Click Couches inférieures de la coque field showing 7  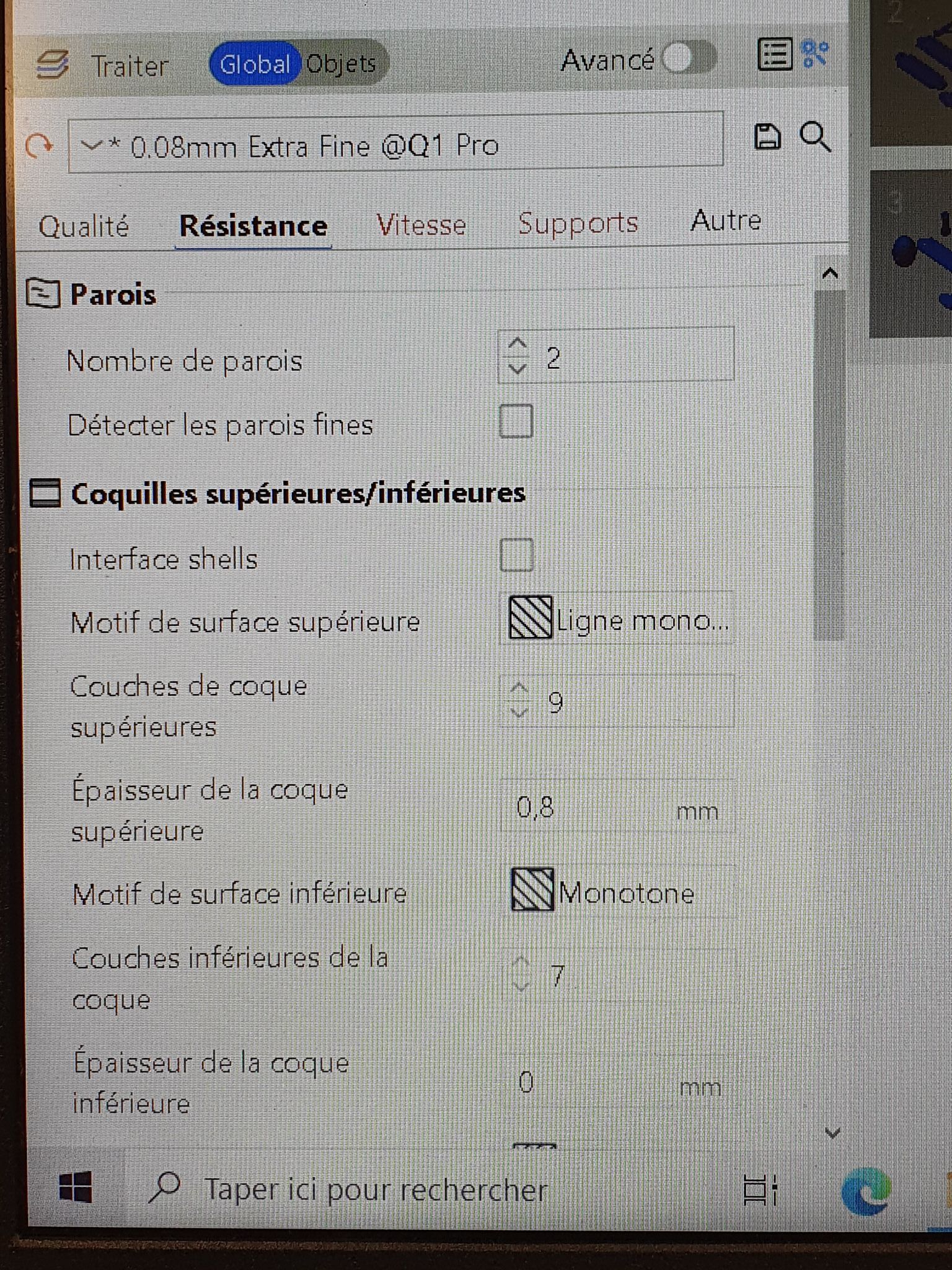pyautogui.click(x=620, y=975)
